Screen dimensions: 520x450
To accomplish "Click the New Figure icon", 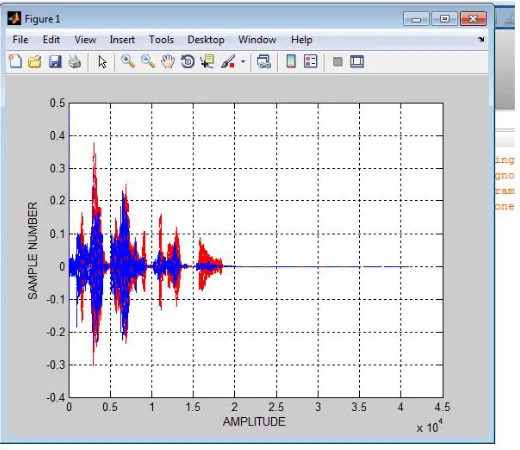I will pos(15,61).
